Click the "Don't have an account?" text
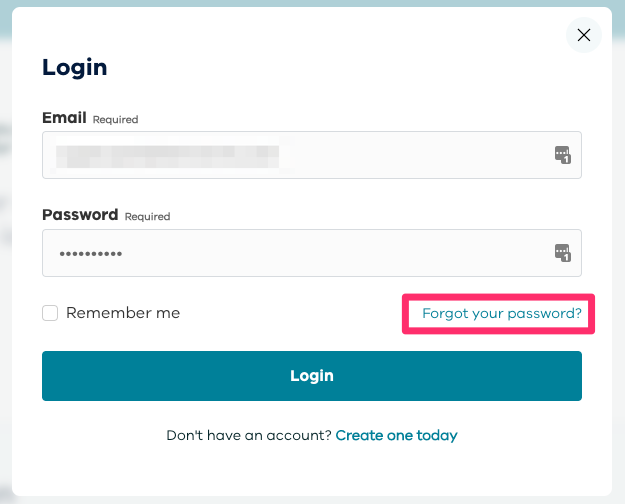Screen dimensions: 625x504 249,435
